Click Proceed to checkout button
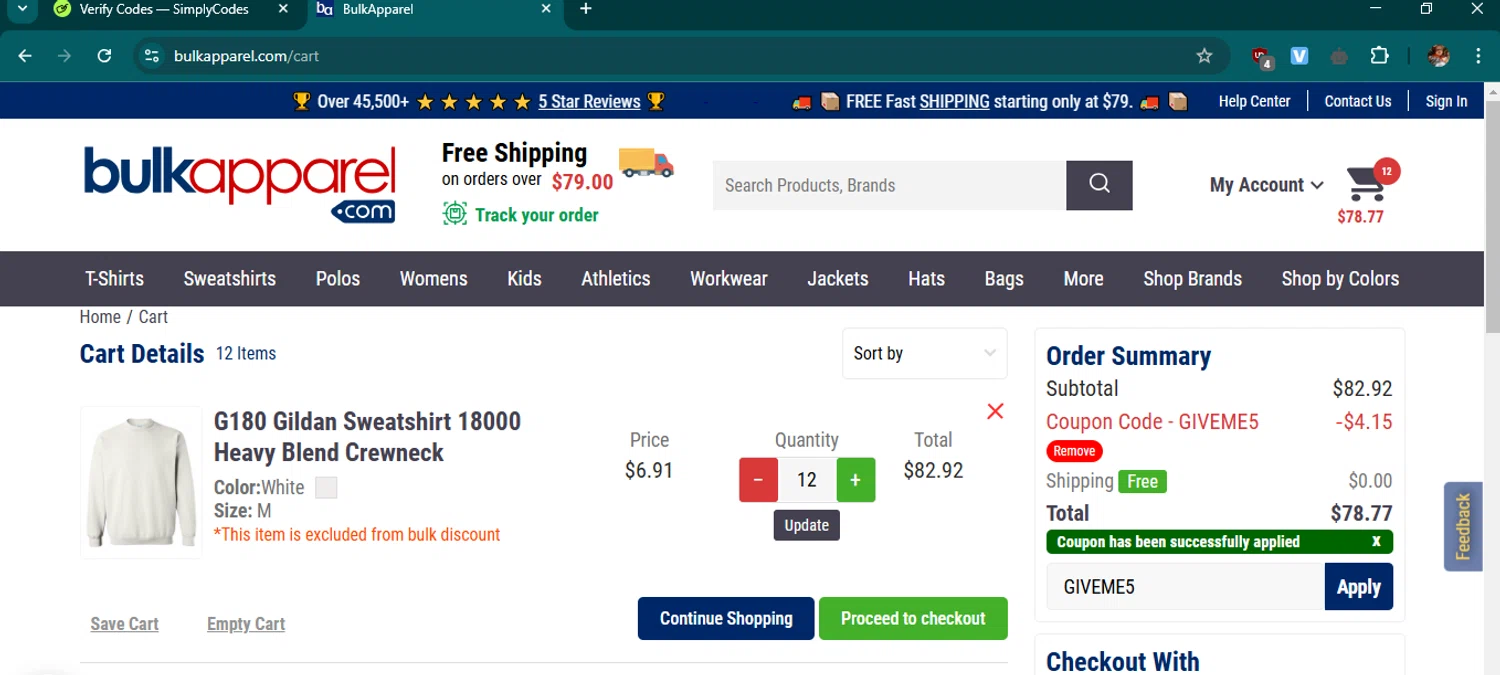The height and width of the screenshot is (675, 1500). (913, 618)
